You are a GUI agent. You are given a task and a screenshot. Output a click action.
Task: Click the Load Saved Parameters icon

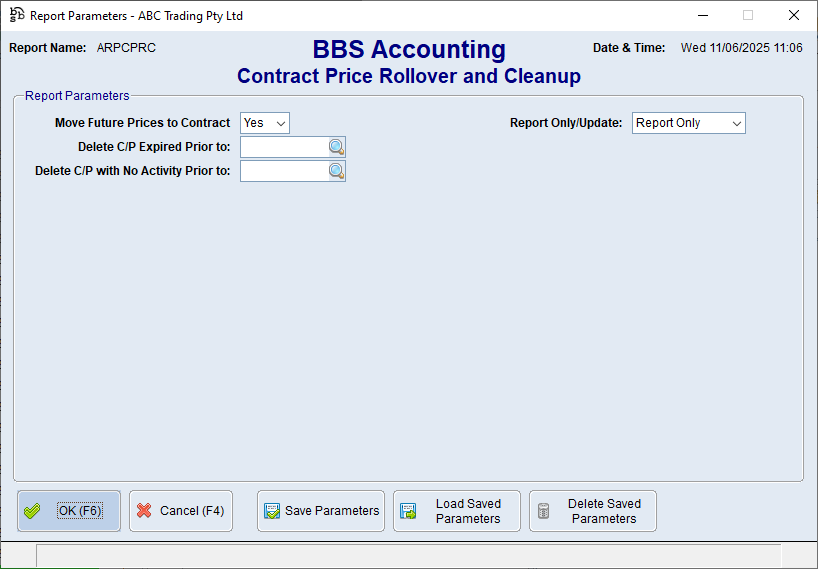408,511
